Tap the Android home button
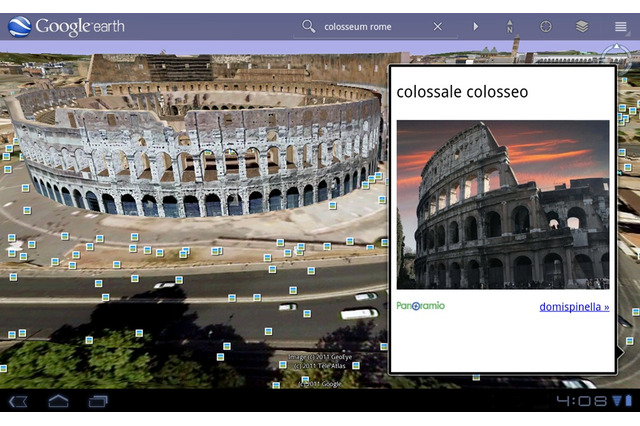 [x=58, y=401]
